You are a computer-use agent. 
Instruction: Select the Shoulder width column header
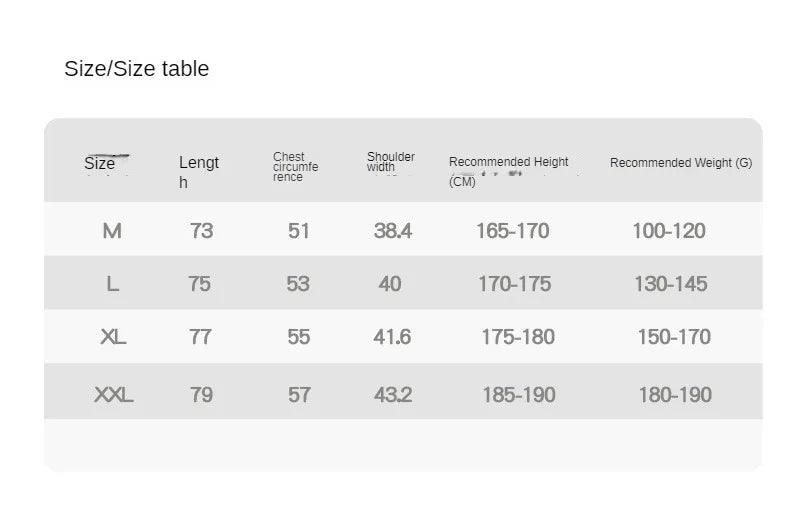(390, 162)
